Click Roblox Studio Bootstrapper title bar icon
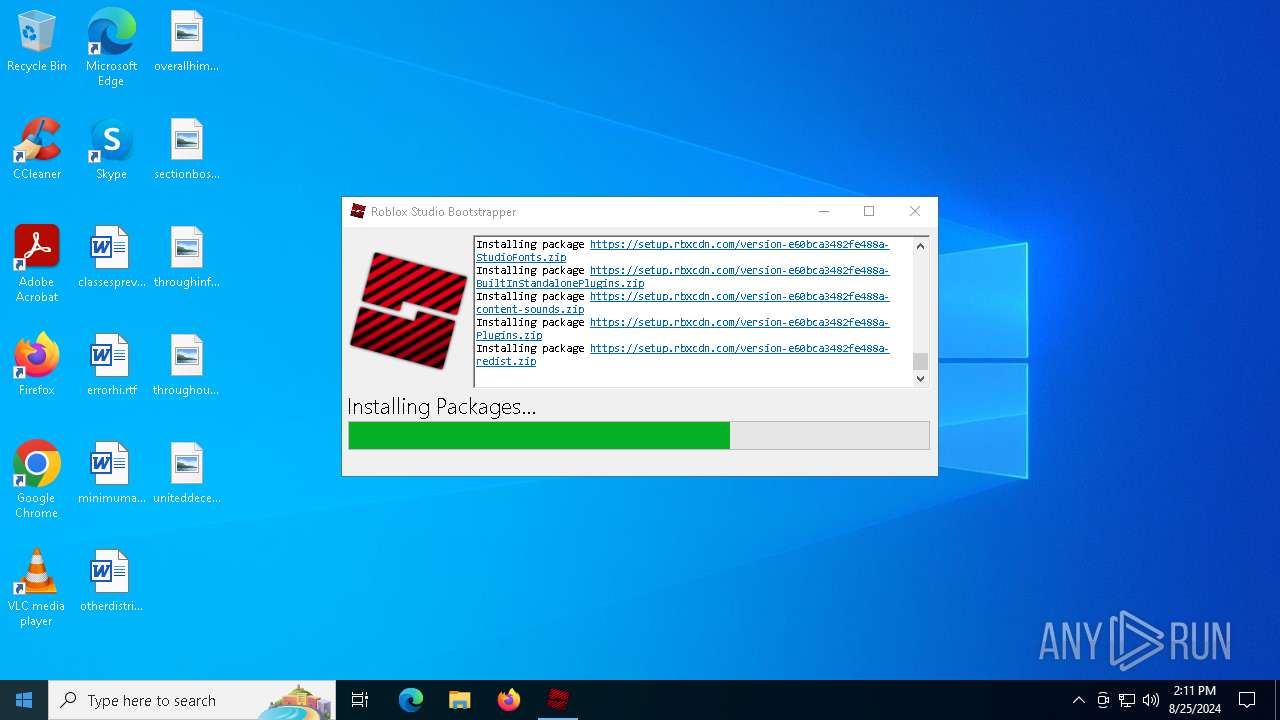Viewport: 1280px width, 720px height. coord(358,211)
